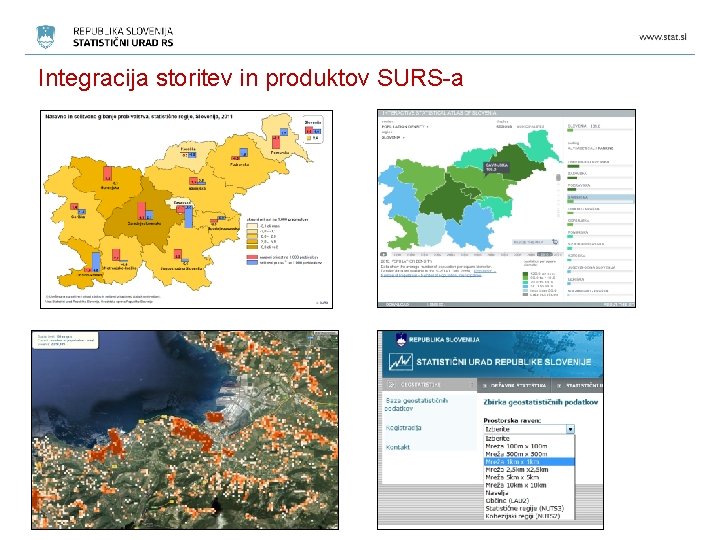This screenshot has width=720, height=540.
Task: Open the partially visible Statistični tab at right
Action: (x=578, y=385)
